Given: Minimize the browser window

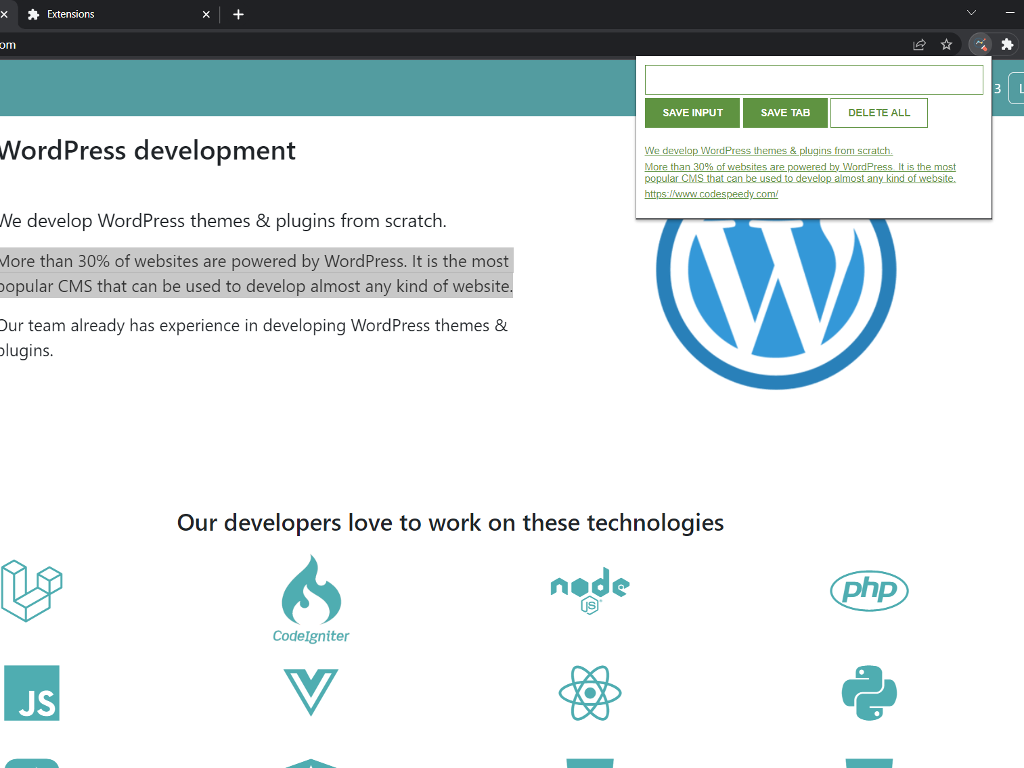Looking at the screenshot, I should pyautogui.click(x=1010, y=13).
